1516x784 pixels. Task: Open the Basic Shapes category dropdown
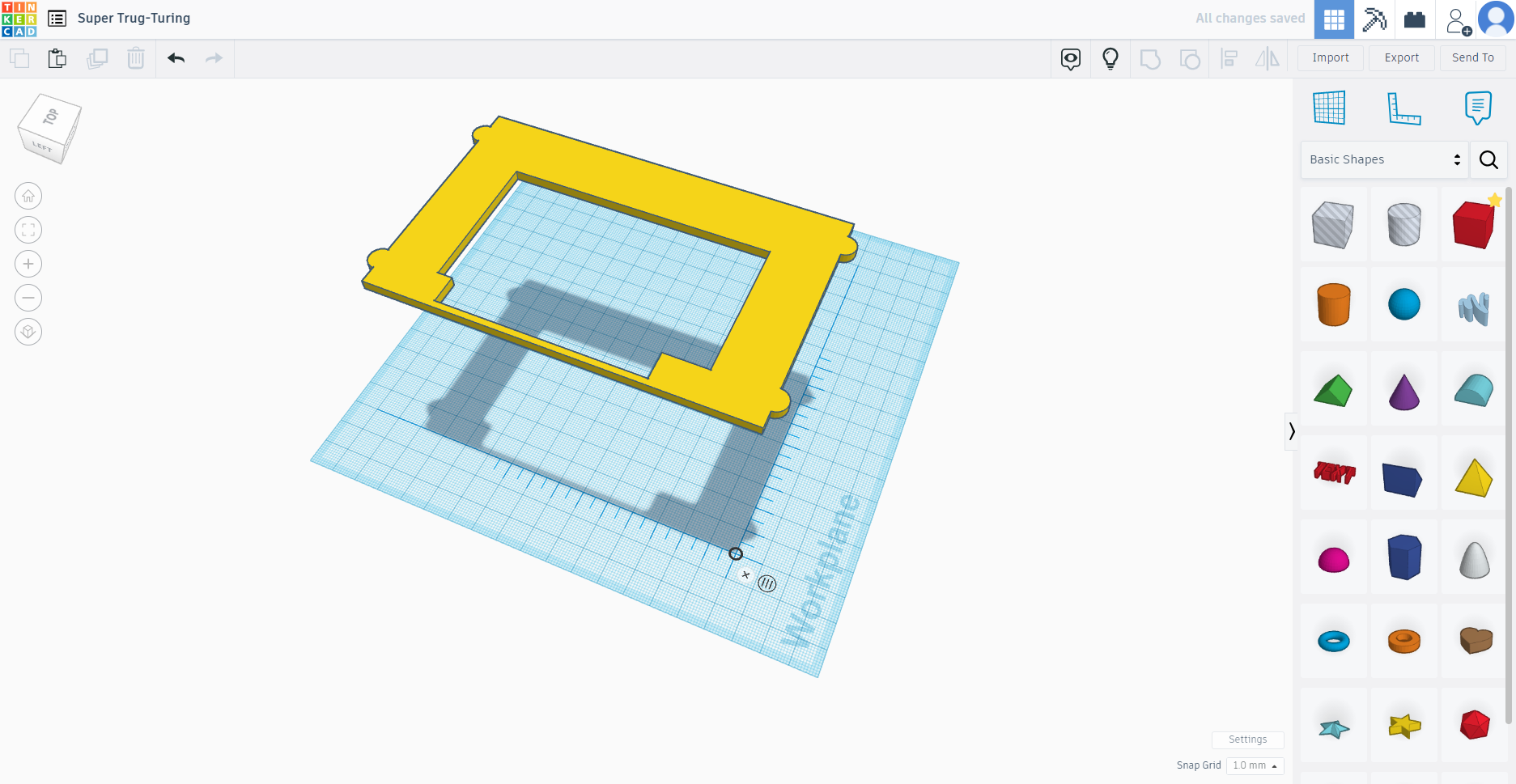(1383, 159)
